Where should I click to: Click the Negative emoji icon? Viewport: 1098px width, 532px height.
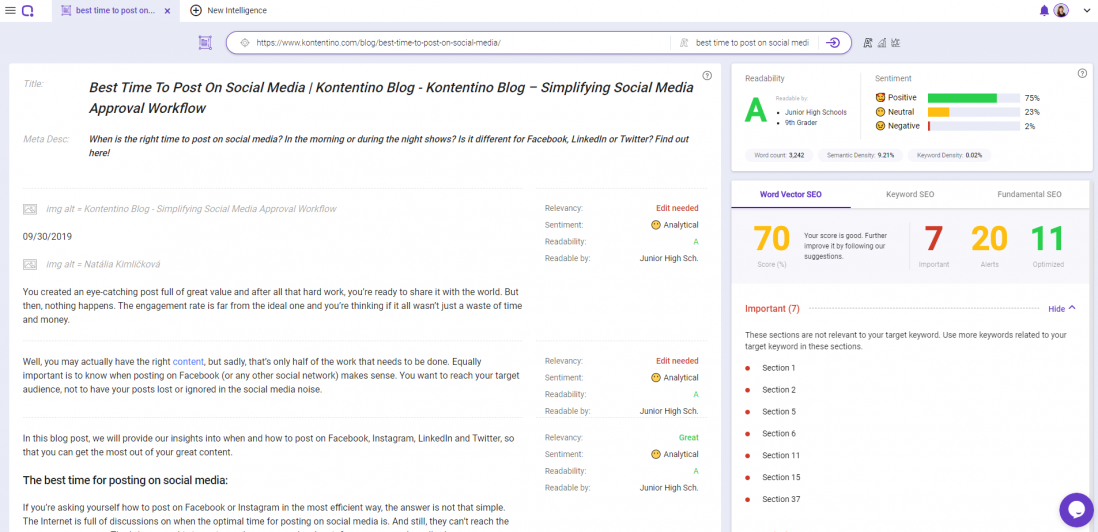[x=880, y=126]
